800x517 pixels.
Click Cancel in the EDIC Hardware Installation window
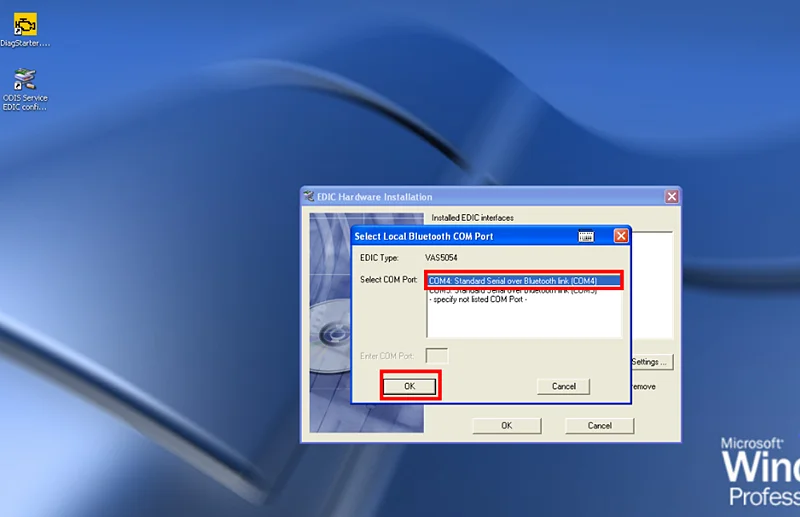(599, 426)
